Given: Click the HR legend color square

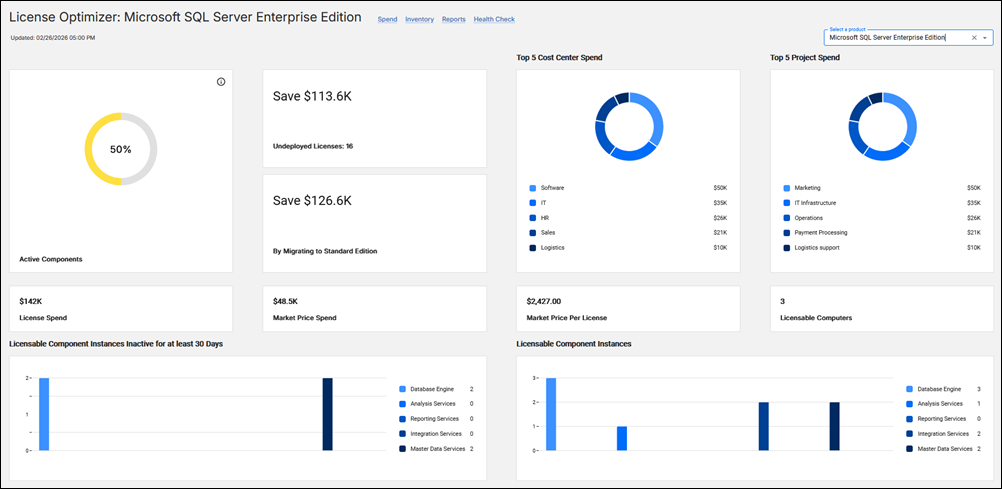Looking at the screenshot, I should (533, 217).
